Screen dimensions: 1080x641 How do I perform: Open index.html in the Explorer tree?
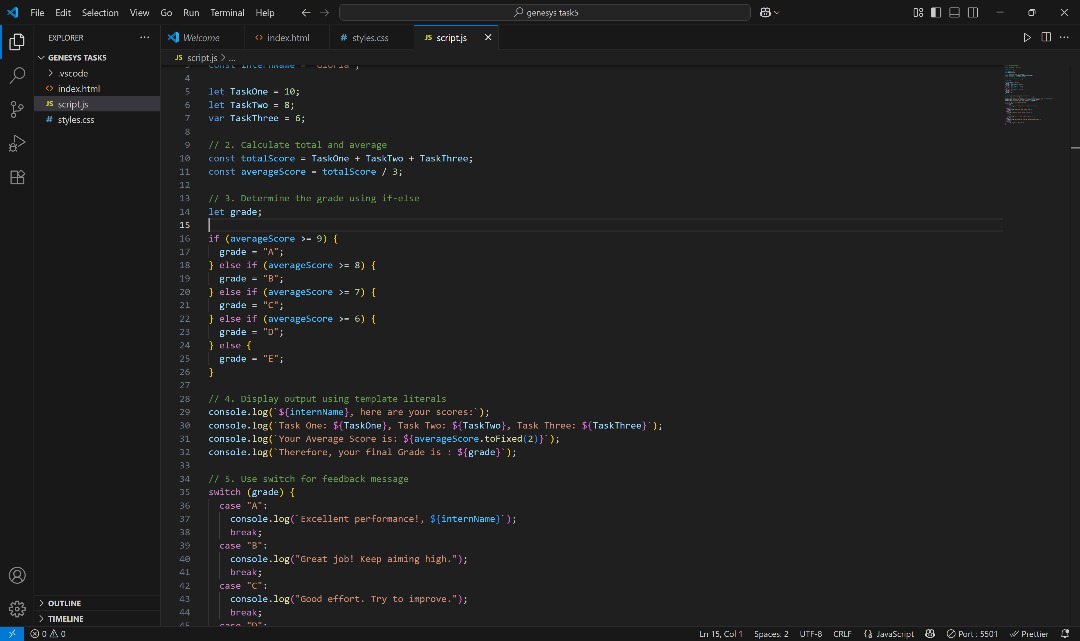(x=97, y=89)
